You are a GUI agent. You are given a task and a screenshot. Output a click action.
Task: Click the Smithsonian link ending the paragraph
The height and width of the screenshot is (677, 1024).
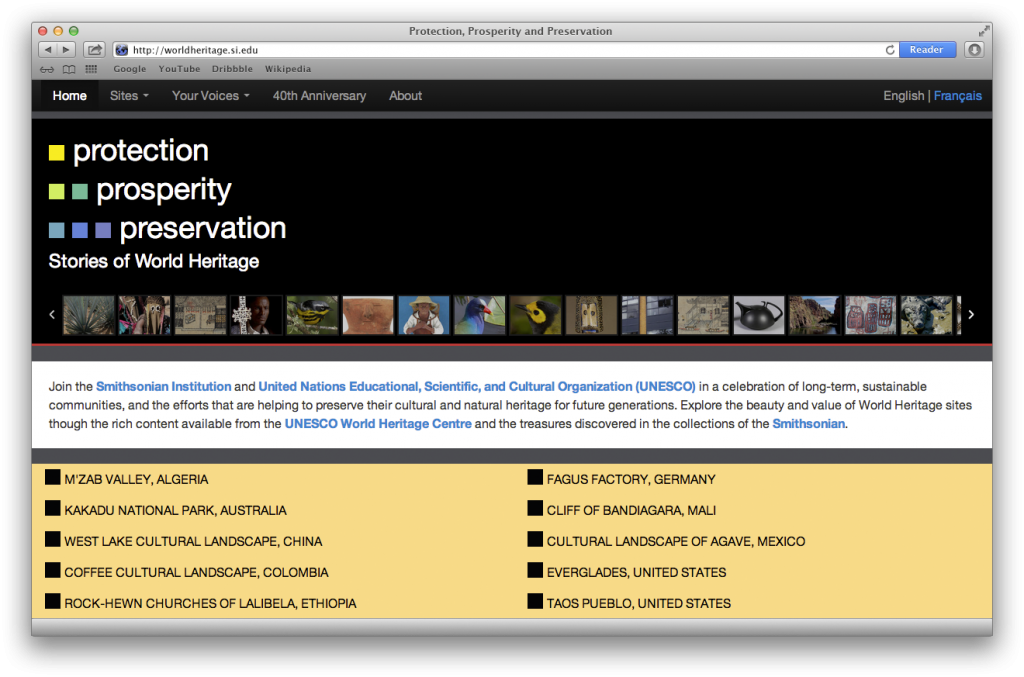click(808, 424)
